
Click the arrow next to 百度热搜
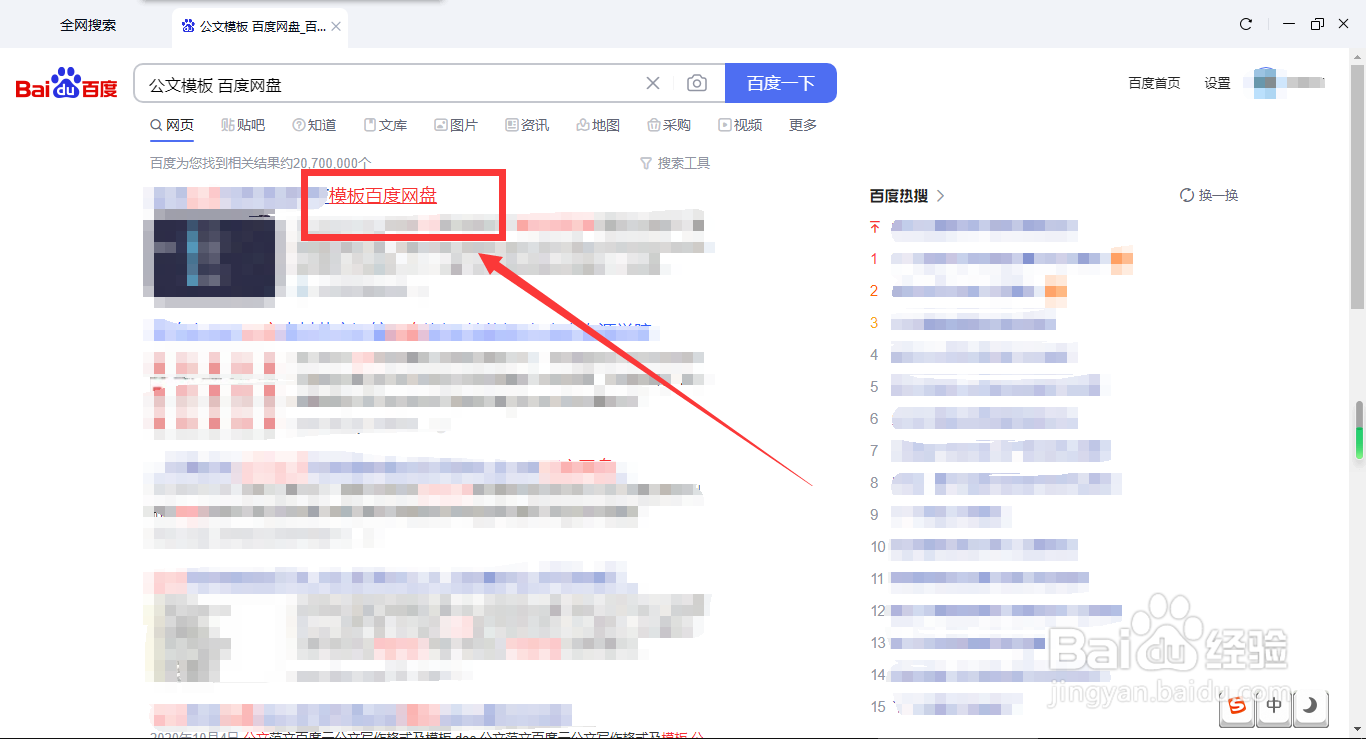coord(941,196)
